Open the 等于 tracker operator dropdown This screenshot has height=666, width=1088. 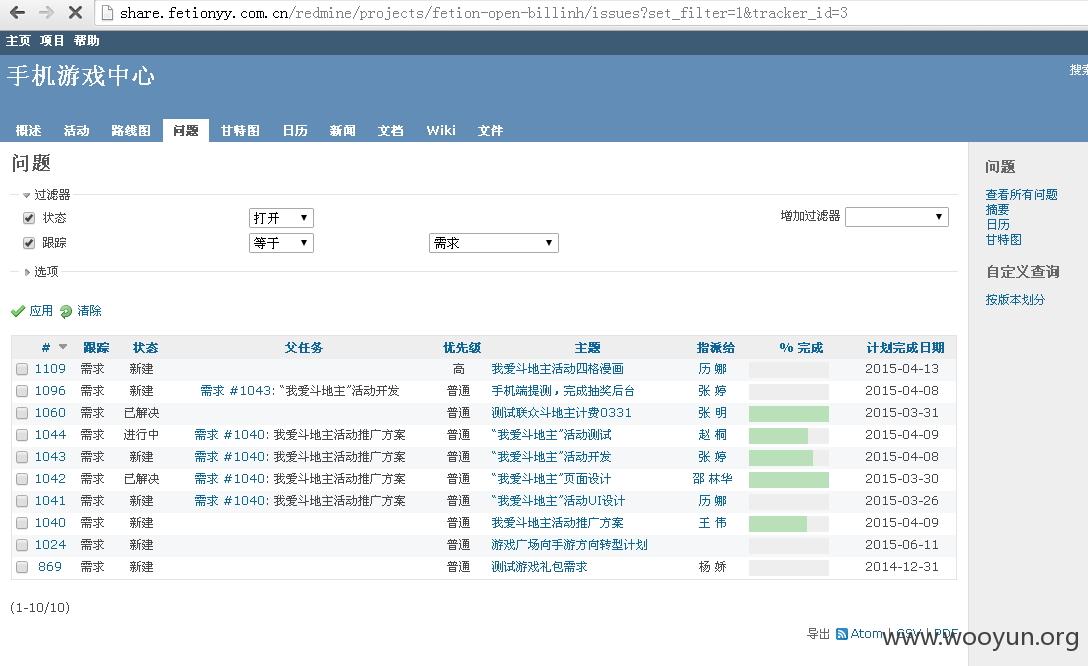281,243
